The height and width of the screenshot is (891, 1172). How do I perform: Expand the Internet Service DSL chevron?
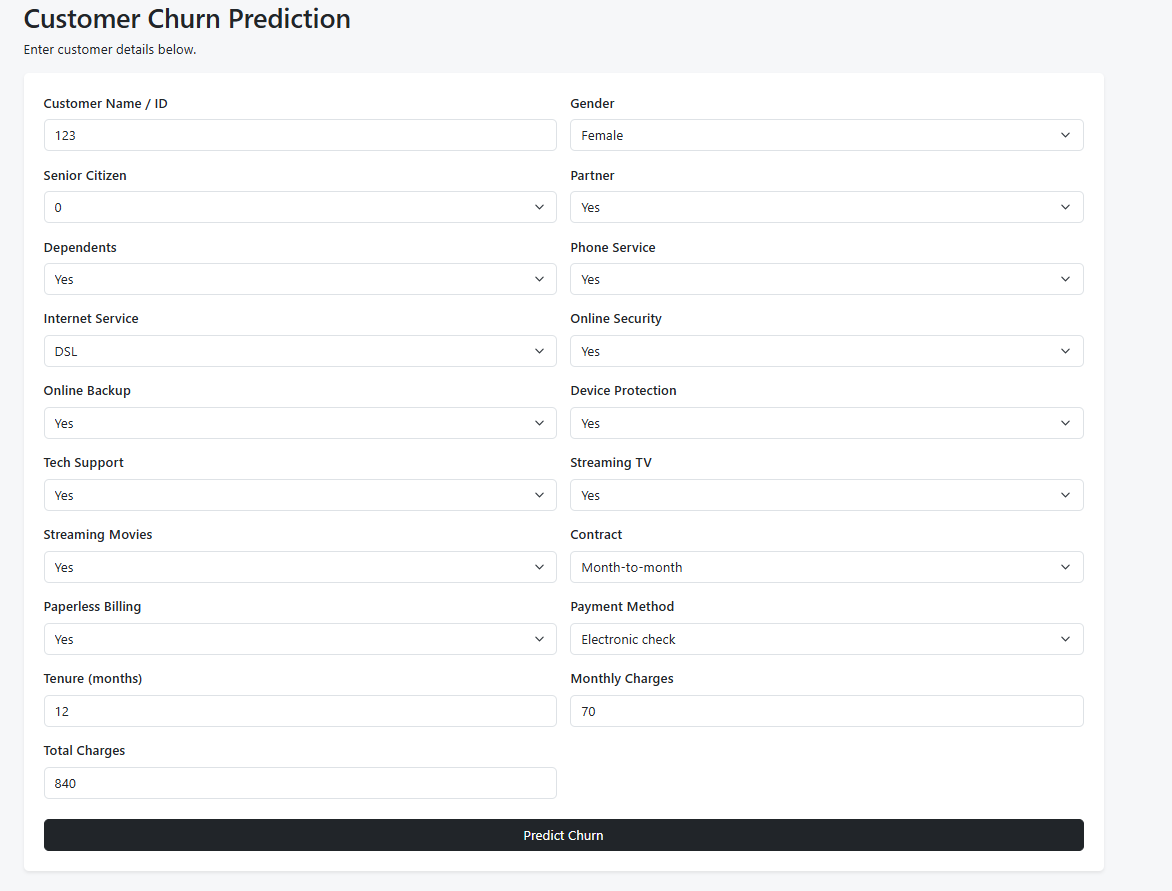539,351
